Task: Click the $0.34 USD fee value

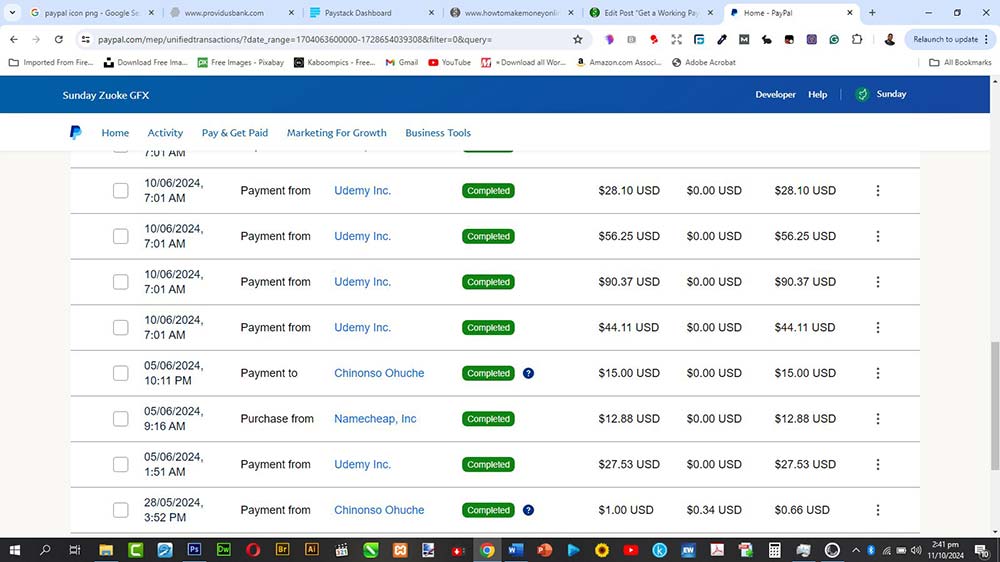Action: tap(714, 510)
